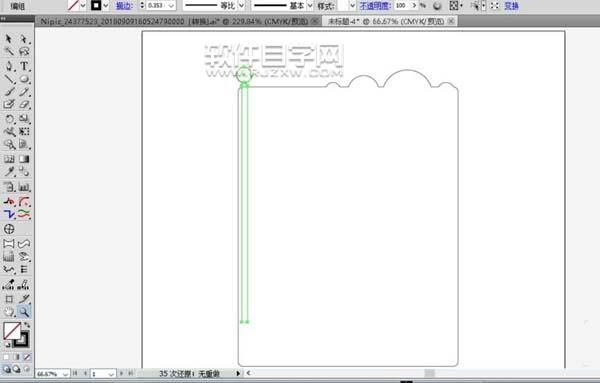This screenshot has width=600, height=383.
Task: Select the Zoom magnifier tool
Action: (24, 312)
